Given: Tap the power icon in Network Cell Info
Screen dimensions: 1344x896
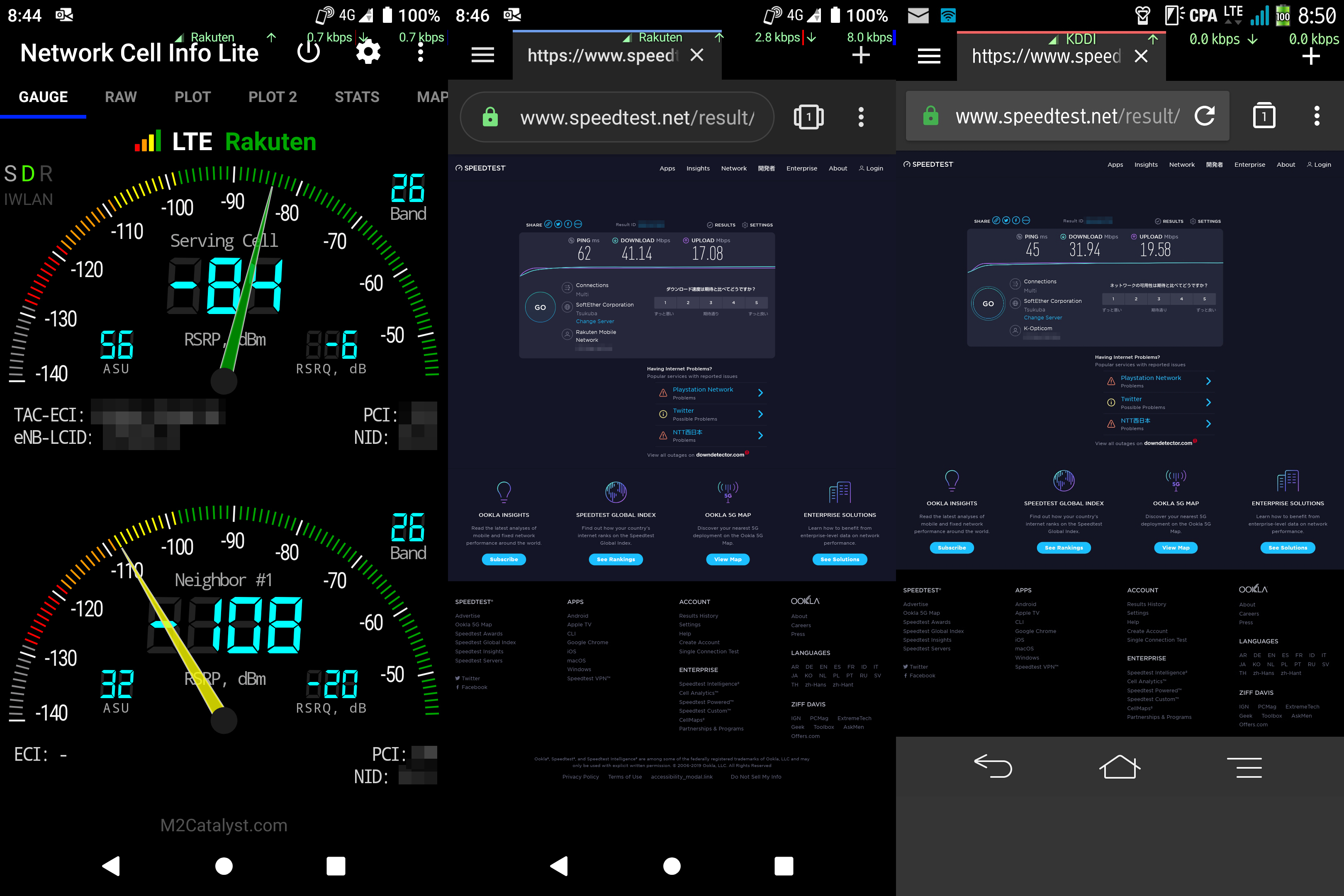Looking at the screenshot, I should [x=309, y=53].
